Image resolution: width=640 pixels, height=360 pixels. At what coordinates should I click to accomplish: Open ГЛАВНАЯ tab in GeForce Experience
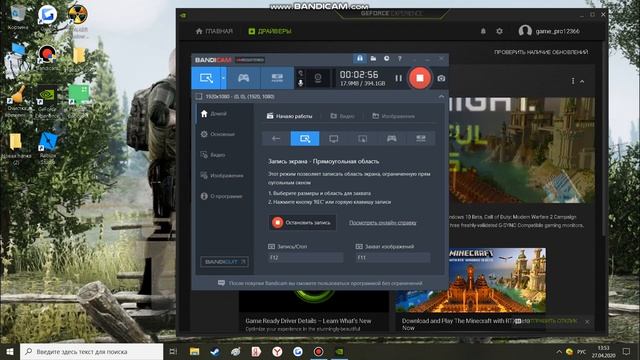click(x=214, y=31)
